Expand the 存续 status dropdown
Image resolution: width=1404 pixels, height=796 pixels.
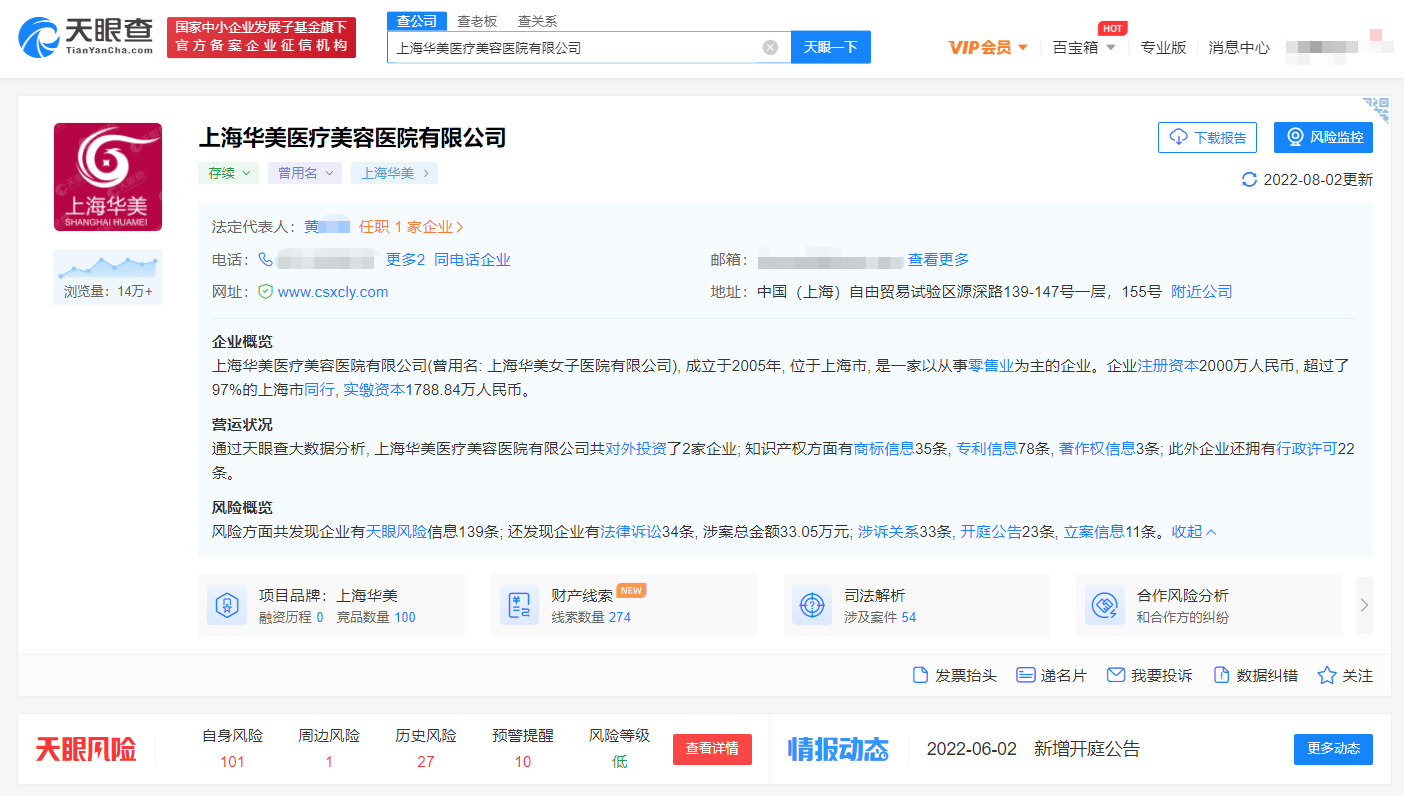tap(229, 173)
